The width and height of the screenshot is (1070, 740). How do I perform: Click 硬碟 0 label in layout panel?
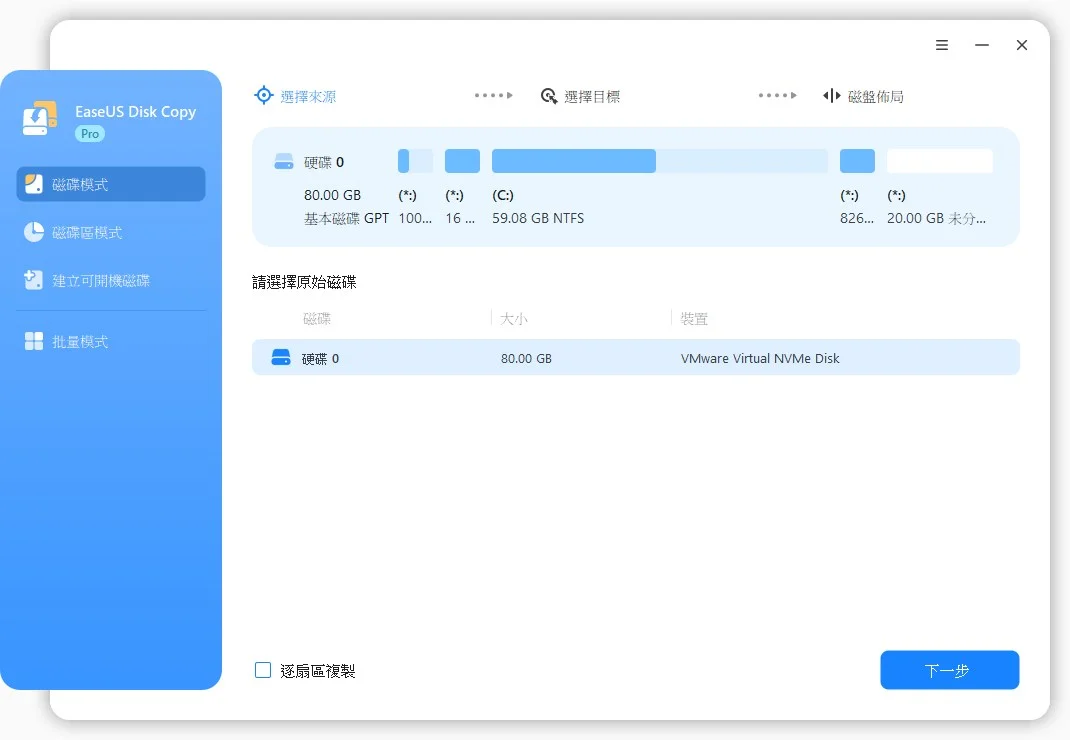(x=323, y=162)
